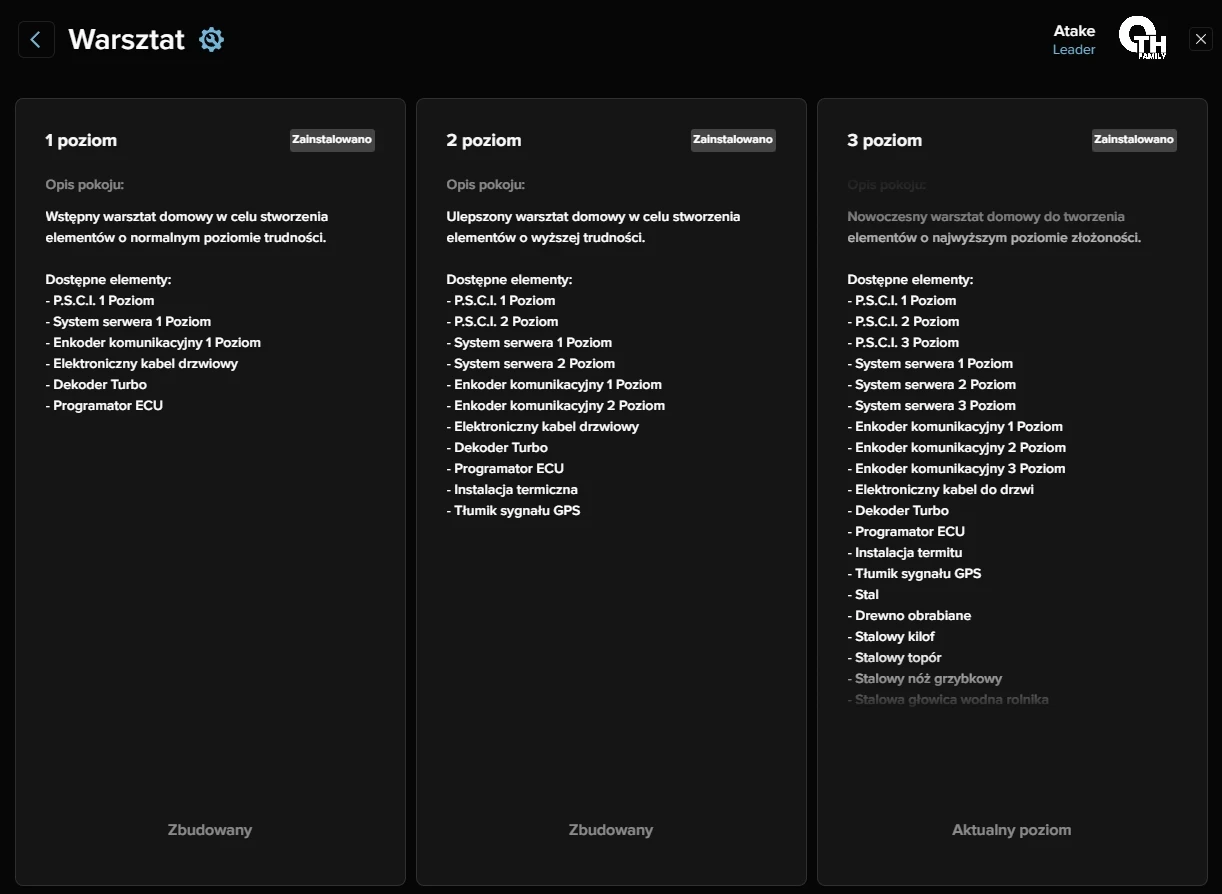Select the 1 poziom card title
1222x894 pixels.
pyautogui.click(x=81, y=141)
